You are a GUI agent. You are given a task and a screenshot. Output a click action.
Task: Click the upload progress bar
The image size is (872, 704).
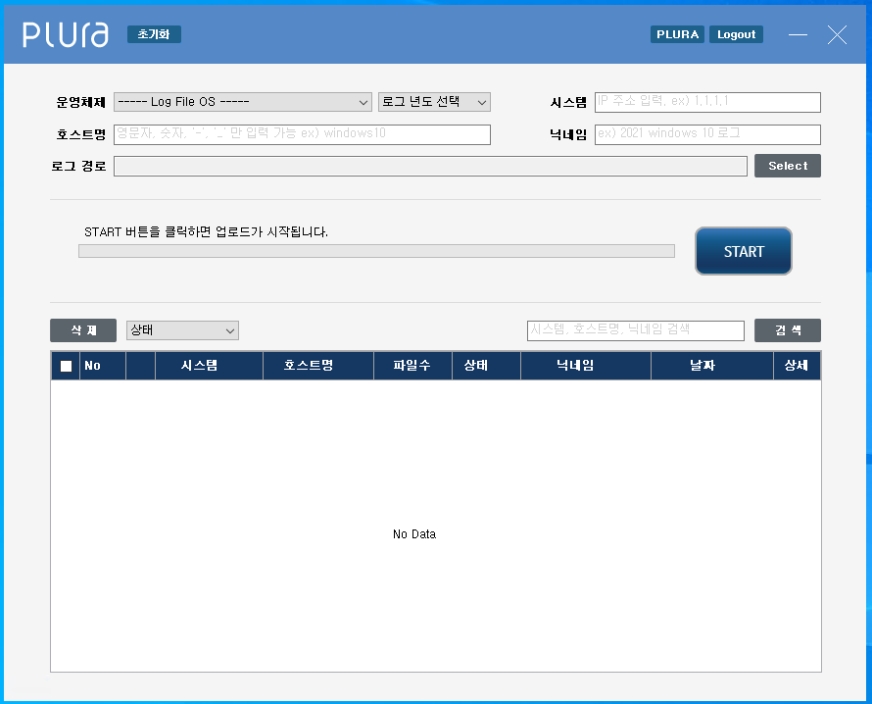[x=376, y=251]
